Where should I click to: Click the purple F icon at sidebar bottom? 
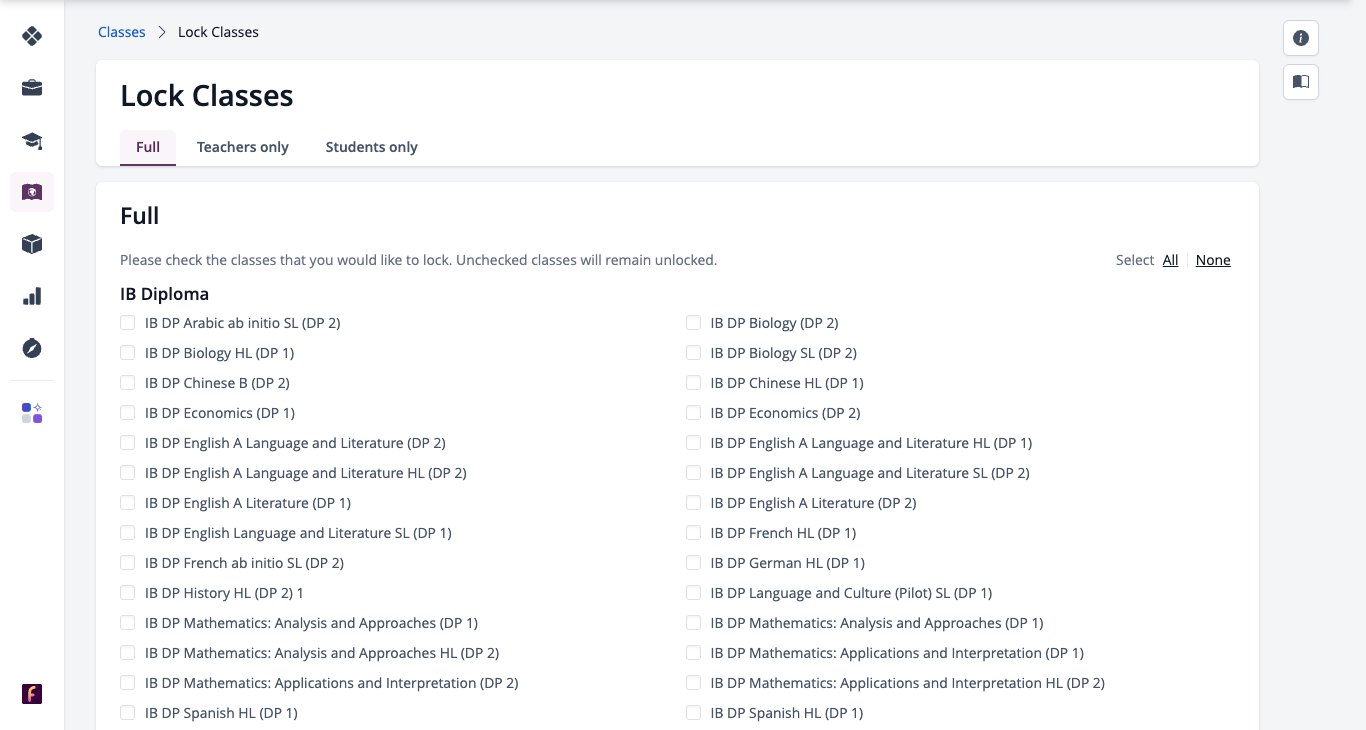coord(32,694)
